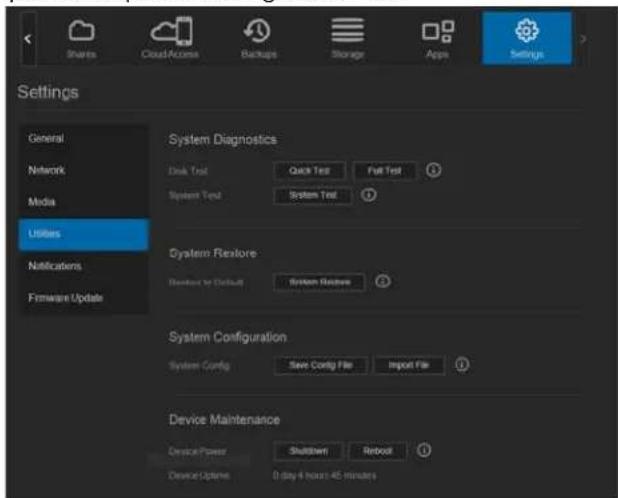
Task: Open Notifications settings
Action: (84, 266)
